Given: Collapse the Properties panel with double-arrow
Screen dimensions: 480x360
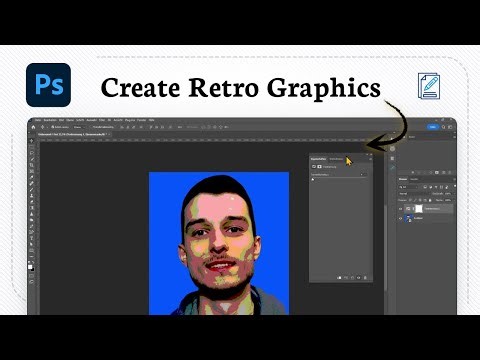Looking at the screenshot, I should pos(367,154).
